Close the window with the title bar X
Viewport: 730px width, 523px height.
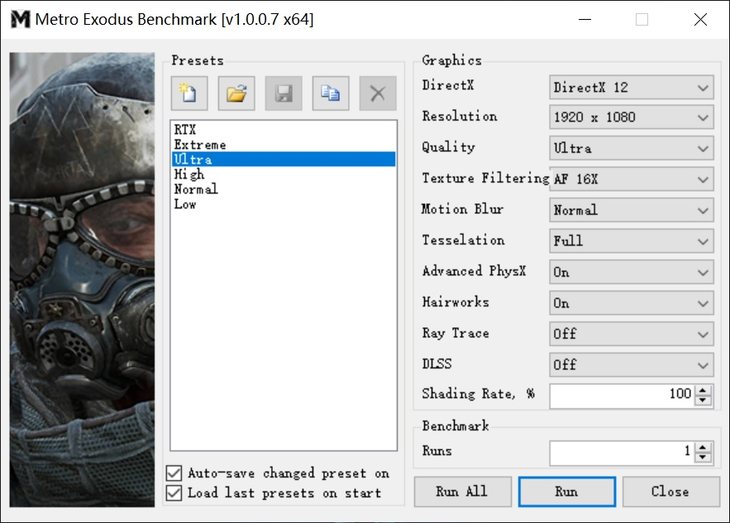click(700, 20)
